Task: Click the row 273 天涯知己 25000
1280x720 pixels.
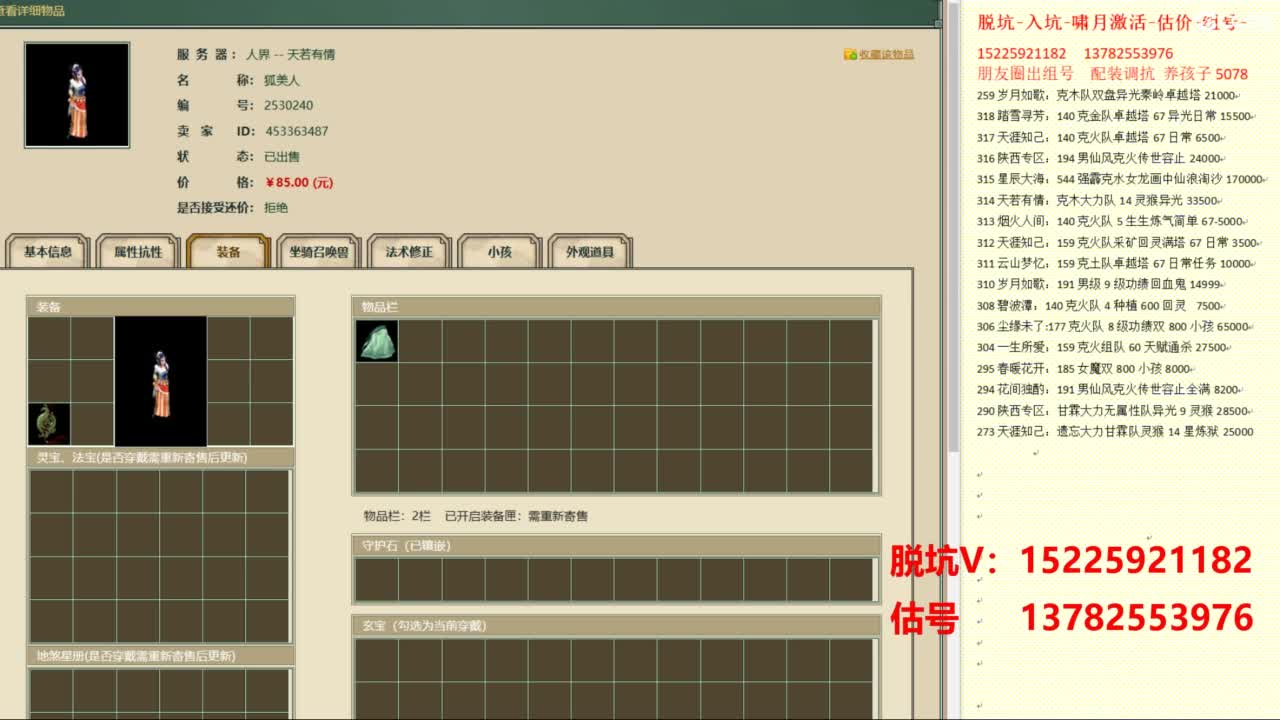Action: [1116, 432]
